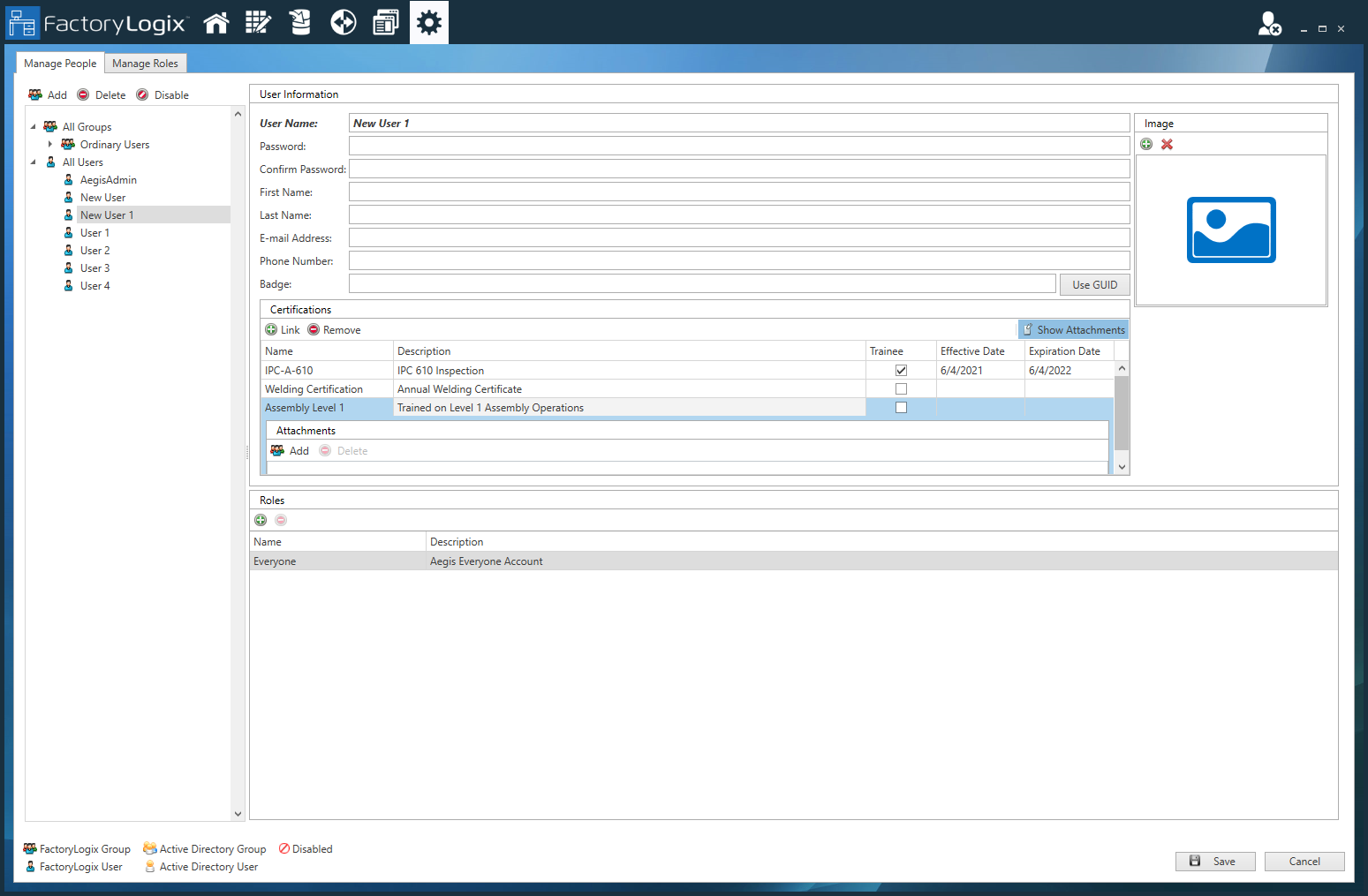This screenshot has height=896, width=1368.
Task: Click the Save button
Action: click(1214, 861)
